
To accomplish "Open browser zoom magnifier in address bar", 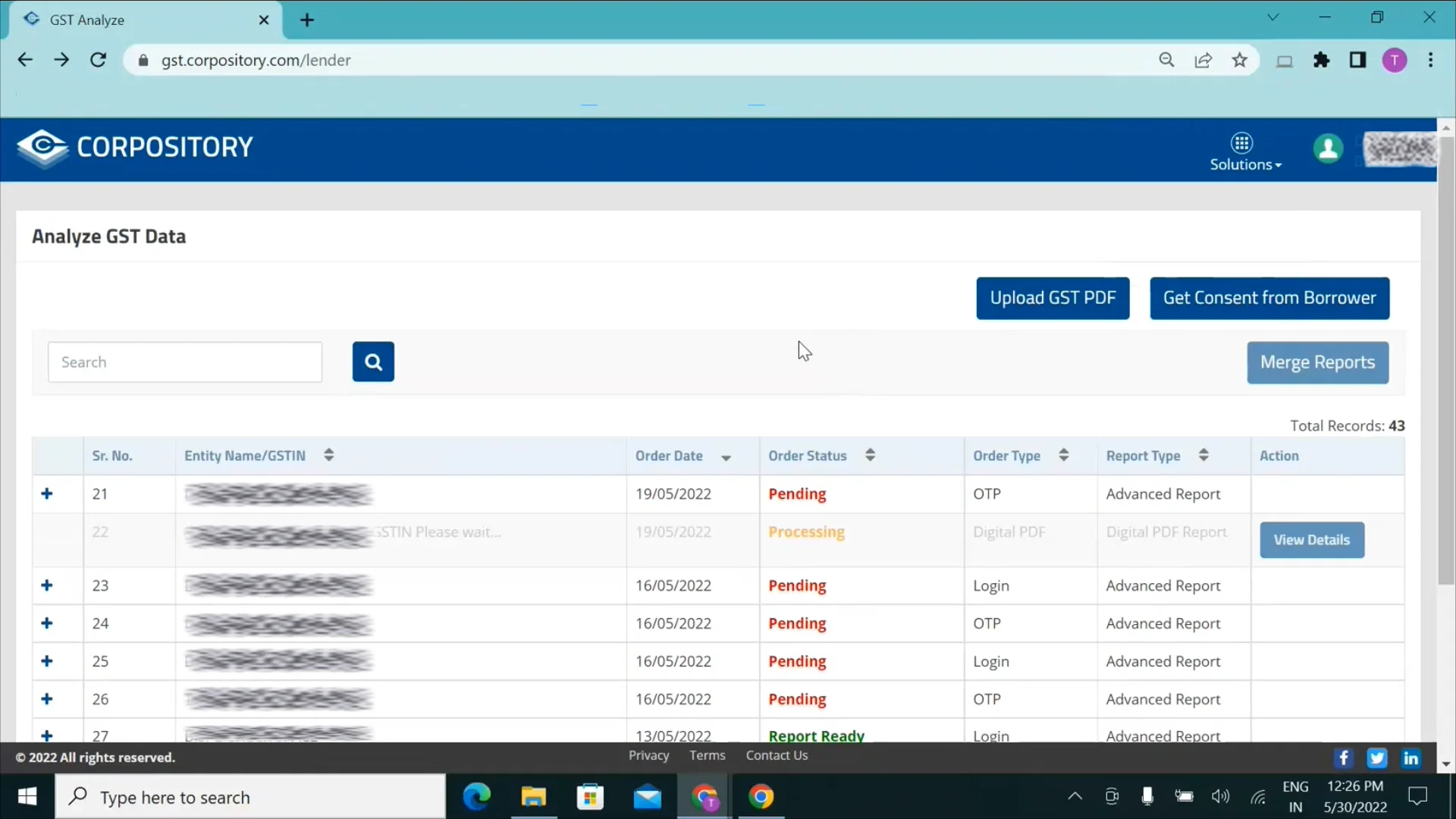I will click(x=1167, y=60).
